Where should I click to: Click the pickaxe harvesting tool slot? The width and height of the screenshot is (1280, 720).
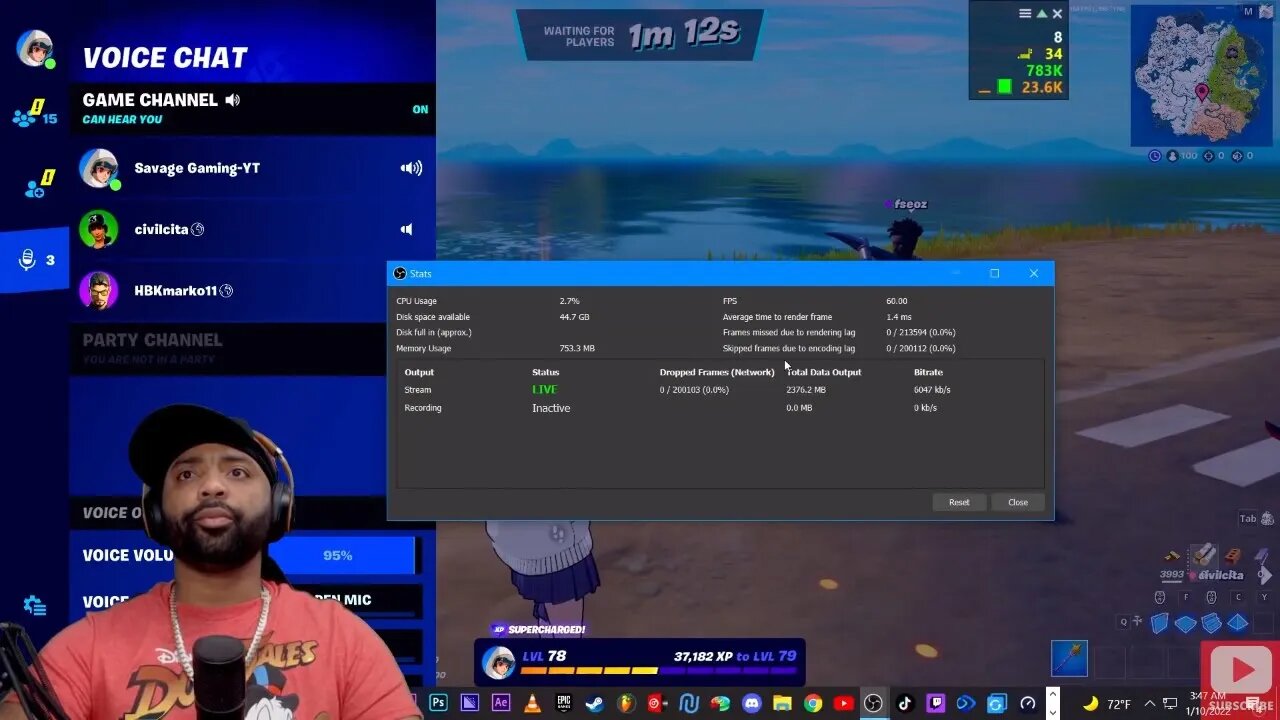pyautogui.click(x=1069, y=658)
